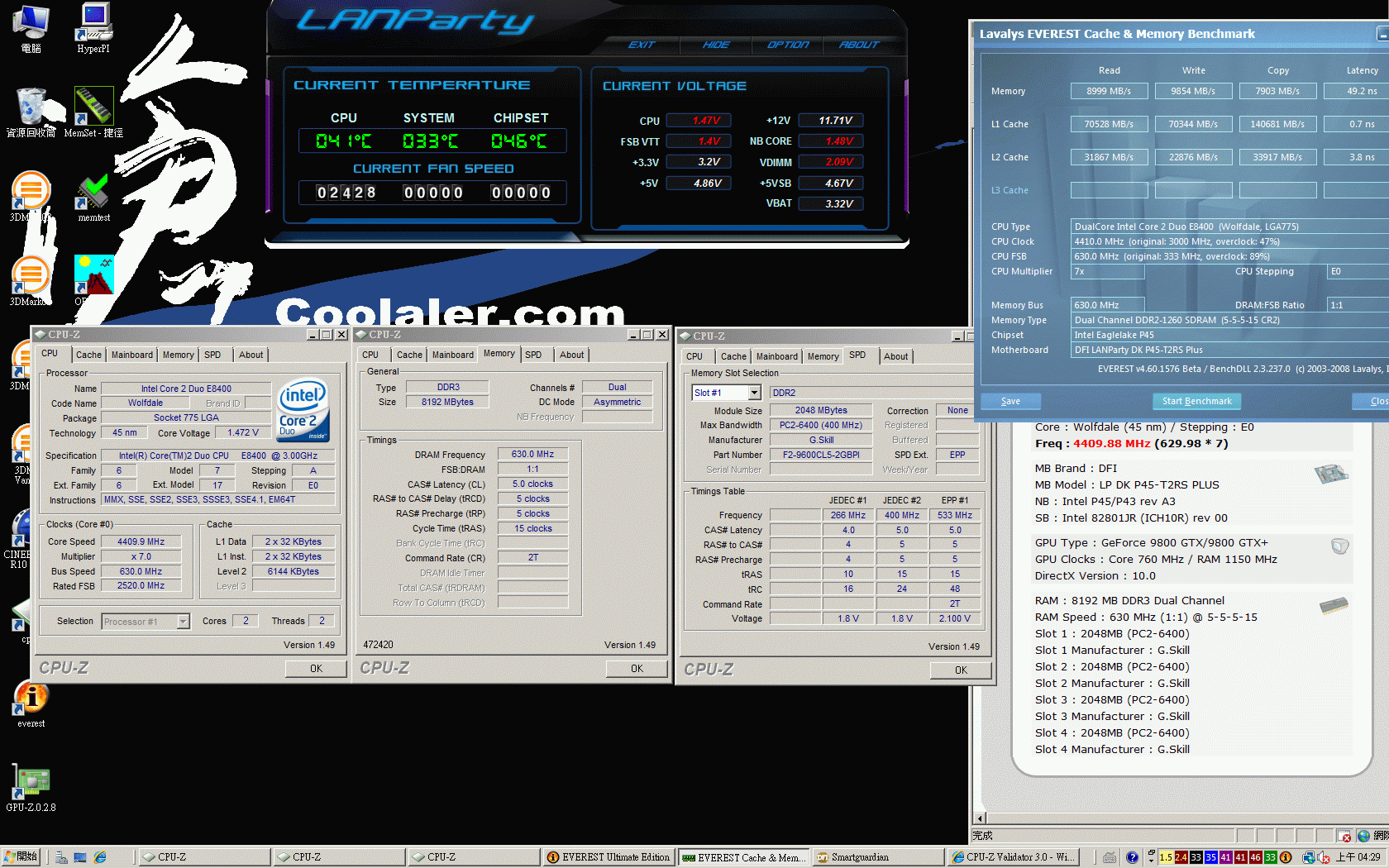Click the RAM module image beside RAM info
This screenshot has height=868, width=1389.
click(x=1334, y=606)
